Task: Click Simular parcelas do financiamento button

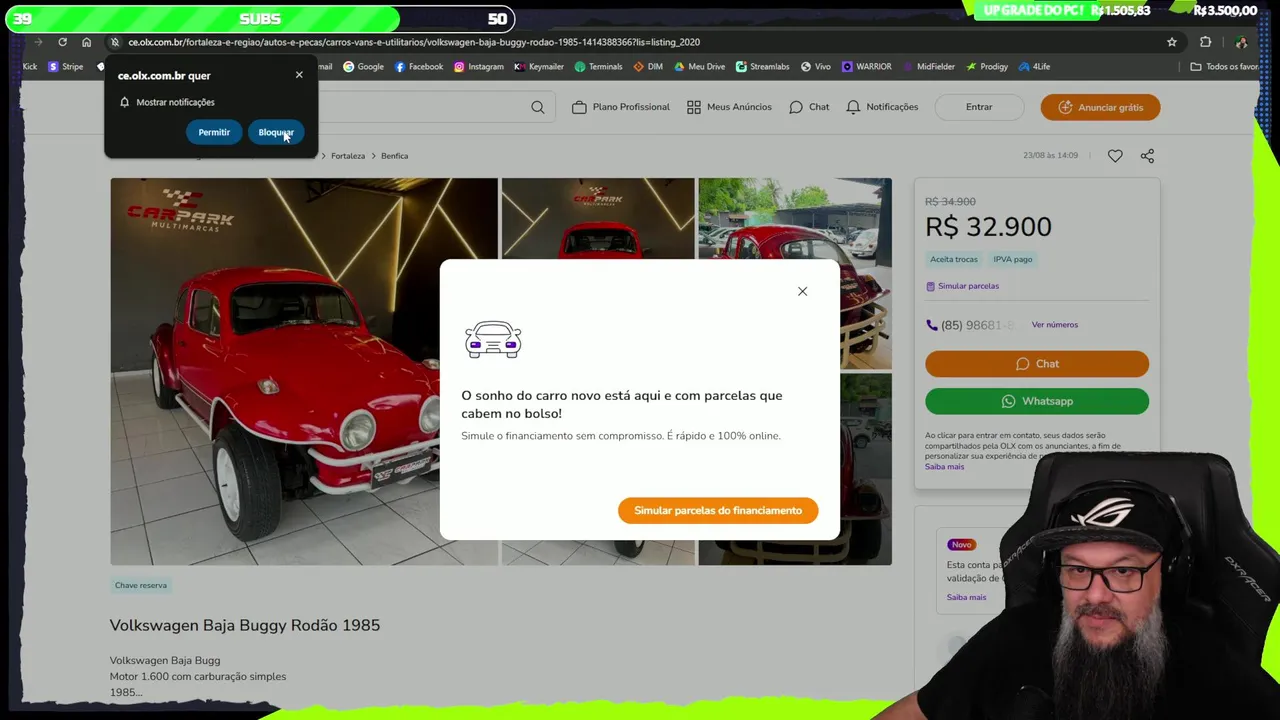Action: click(718, 510)
